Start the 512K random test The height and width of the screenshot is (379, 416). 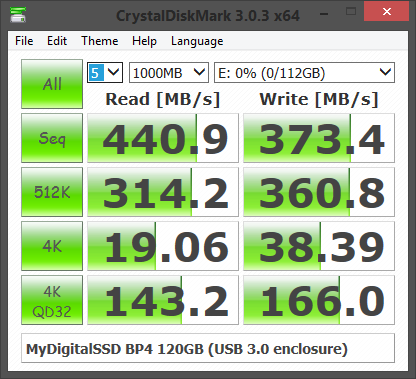(x=52, y=192)
